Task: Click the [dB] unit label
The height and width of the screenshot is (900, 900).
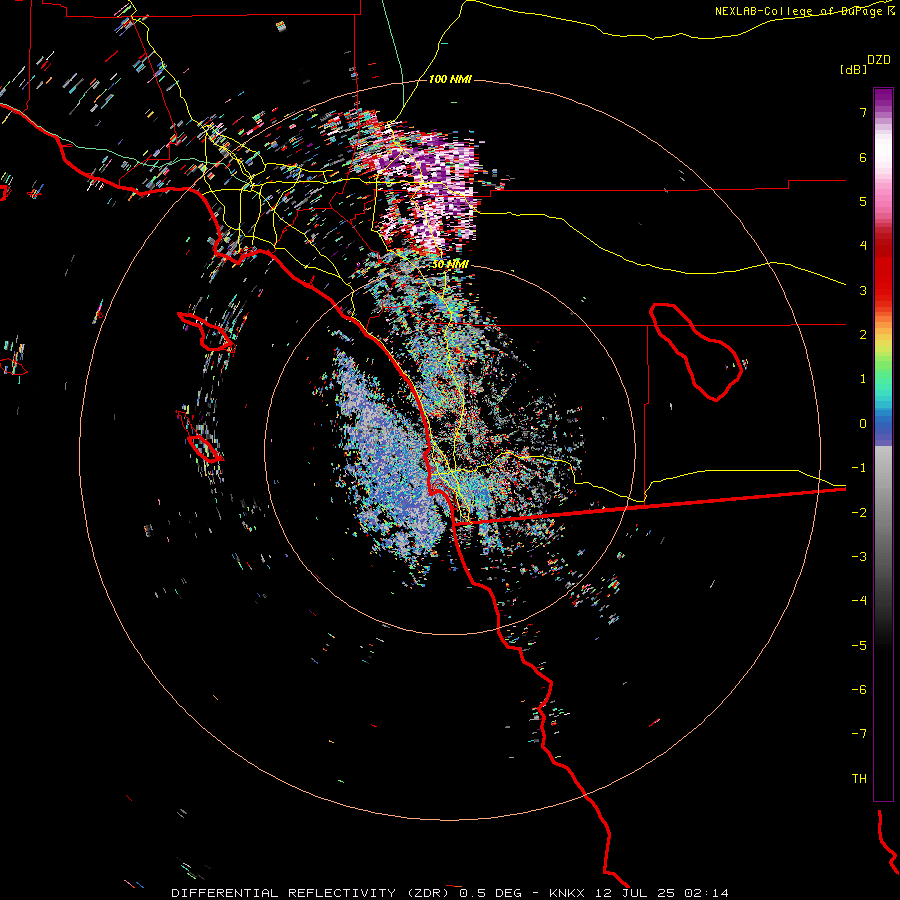Action: point(854,69)
